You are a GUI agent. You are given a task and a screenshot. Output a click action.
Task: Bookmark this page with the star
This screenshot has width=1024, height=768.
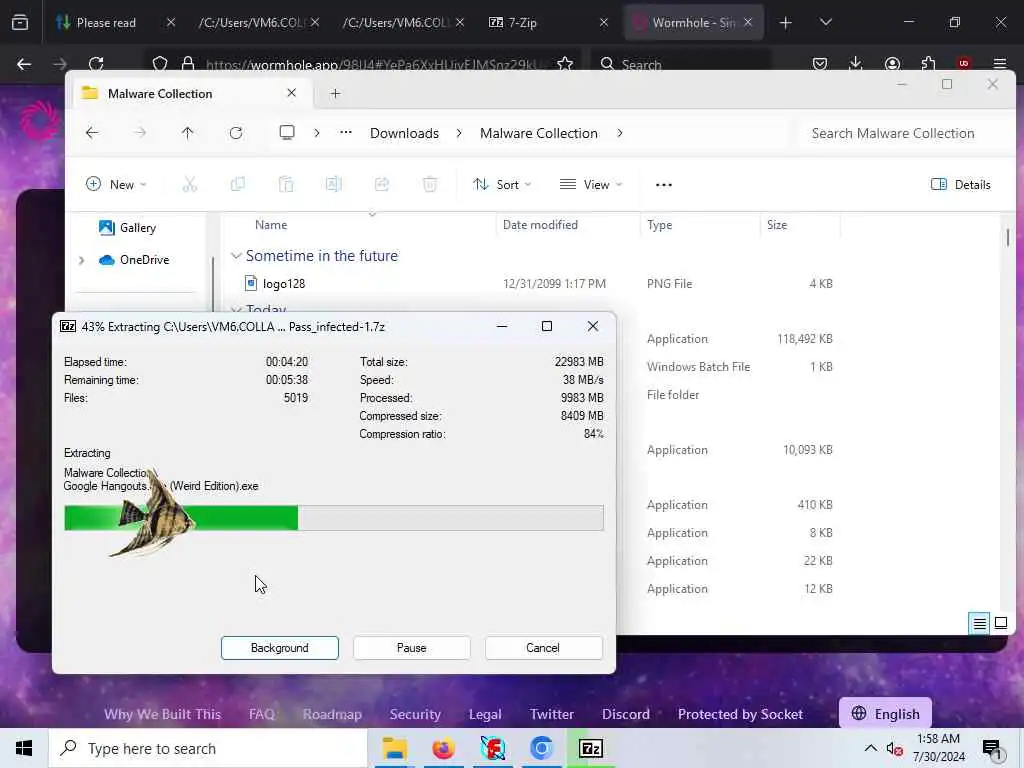[x=565, y=64]
